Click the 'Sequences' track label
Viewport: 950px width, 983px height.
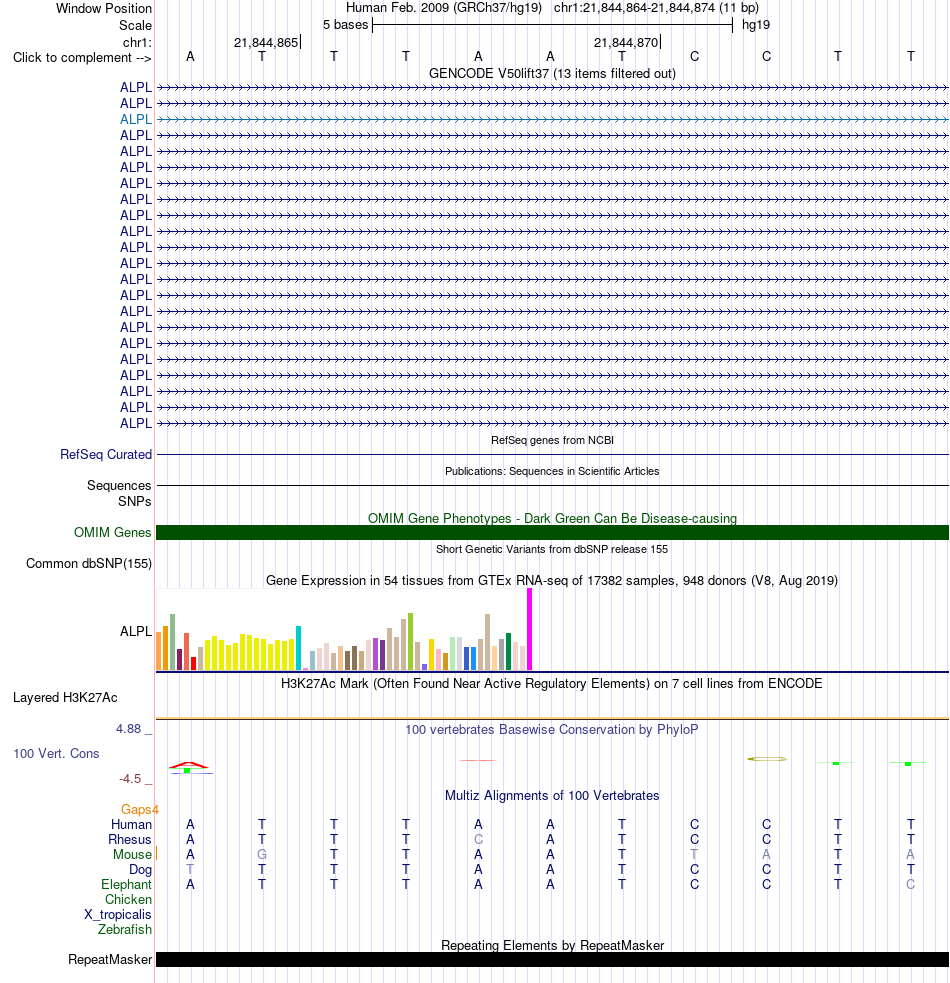[x=119, y=485]
